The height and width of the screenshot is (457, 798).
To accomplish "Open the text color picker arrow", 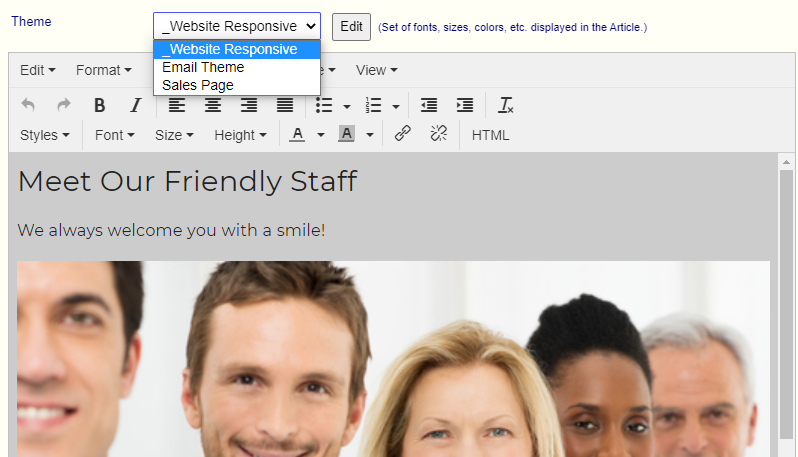I will tap(321, 135).
